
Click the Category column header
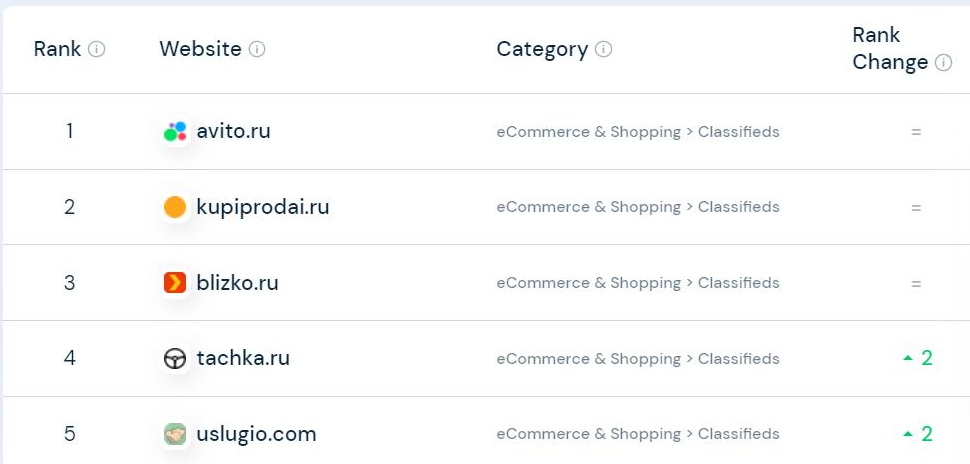[542, 49]
